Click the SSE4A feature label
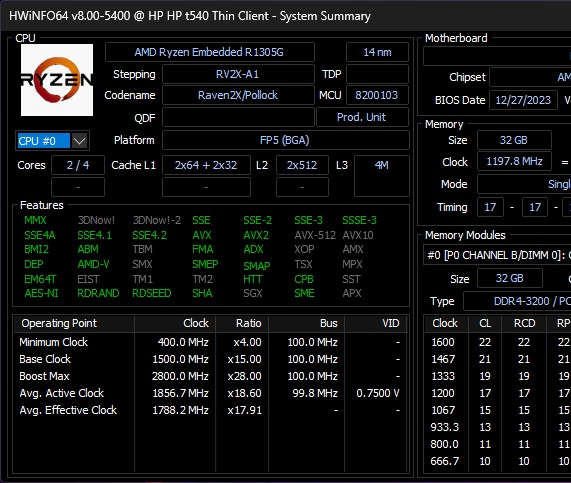The height and width of the screenshot is (483, 571). pos(40,235)
